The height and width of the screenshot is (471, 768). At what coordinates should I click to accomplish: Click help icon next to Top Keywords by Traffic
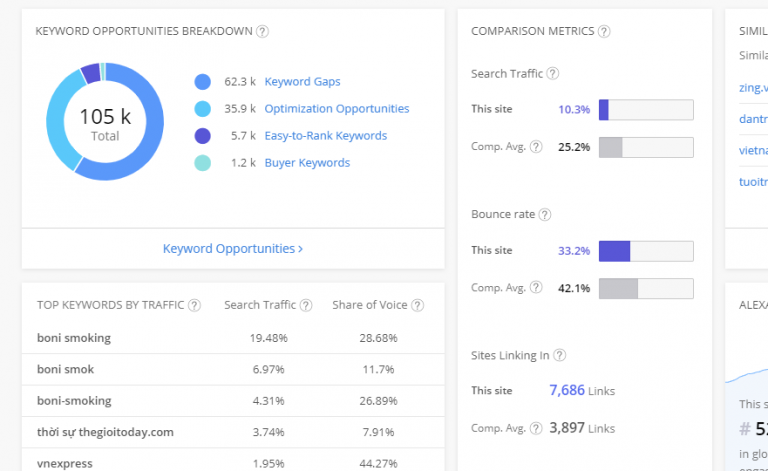pyautogui.click(x=194, y=305)
